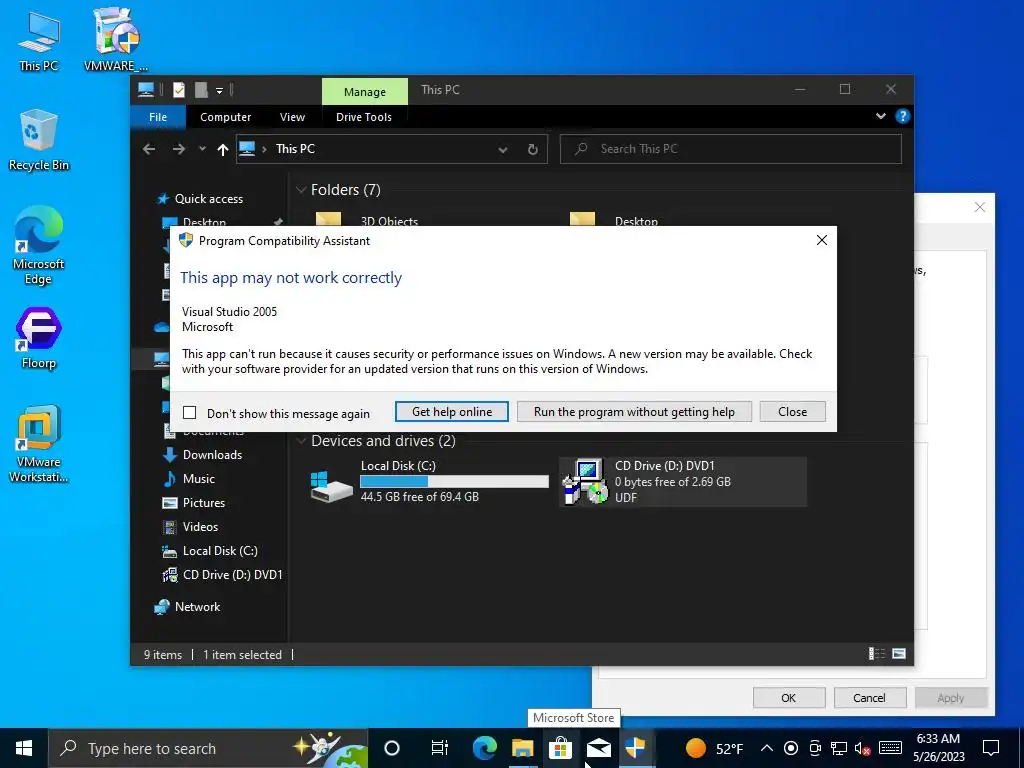Open File Explorer taskbar icon
The width and height of the screenshot is (1024, 768).
coord(522,748)
